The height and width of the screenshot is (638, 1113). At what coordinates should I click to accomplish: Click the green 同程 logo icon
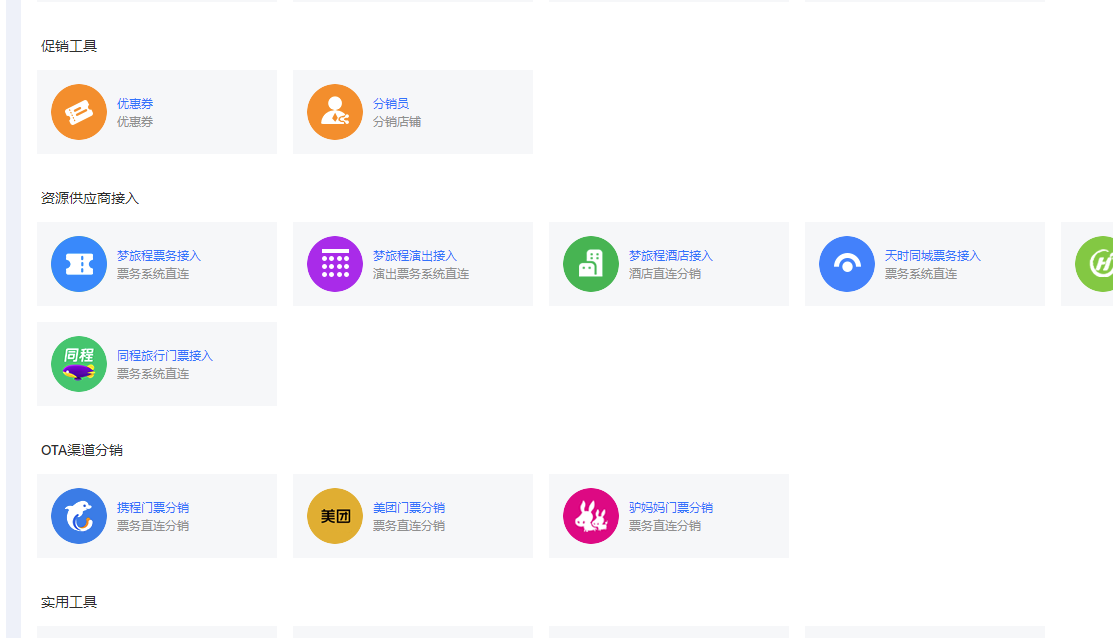pyautogui.click(x=79, y=364)
